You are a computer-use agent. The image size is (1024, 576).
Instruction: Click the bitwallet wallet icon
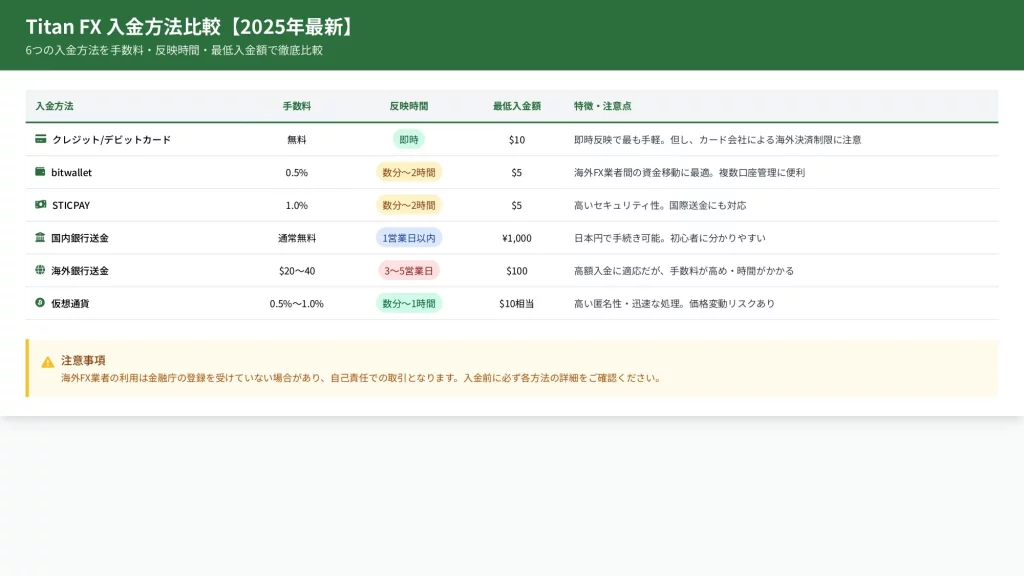[x=40, y=172]
